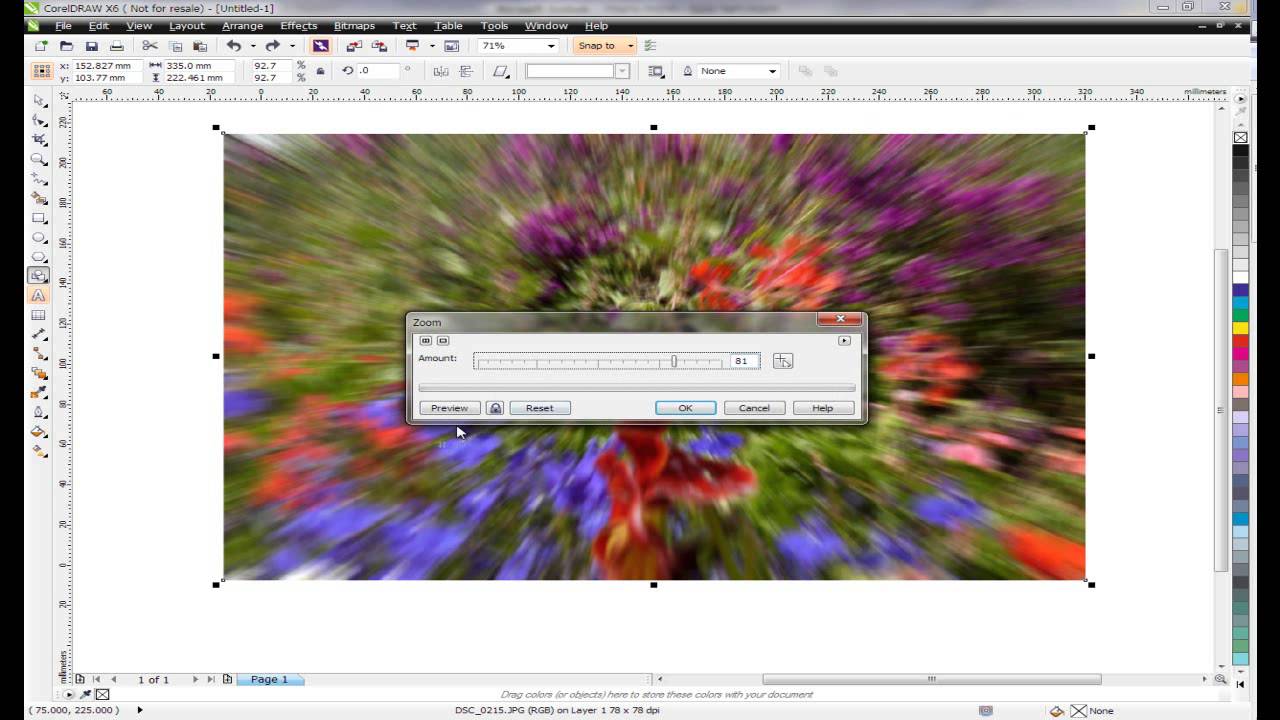
Task: Select the Crop tool in toolbox
Action: click(38, 139)
